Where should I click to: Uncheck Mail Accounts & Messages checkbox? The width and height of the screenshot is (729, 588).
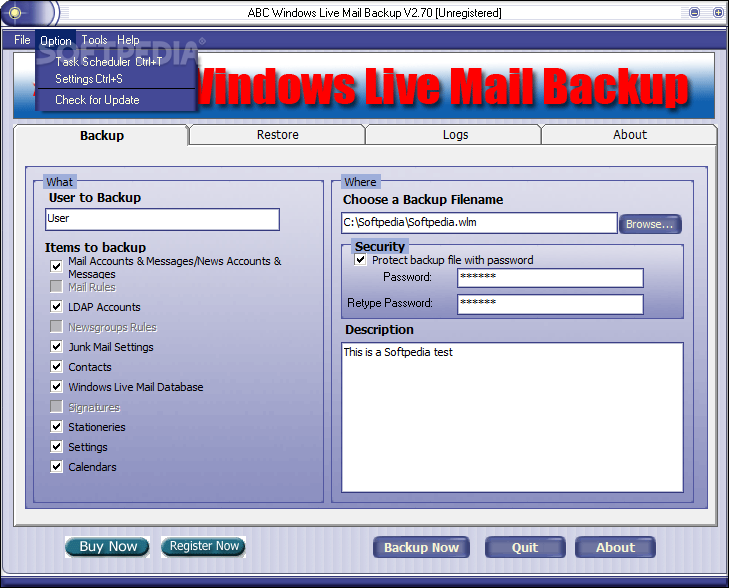click(x=56, y=266)
